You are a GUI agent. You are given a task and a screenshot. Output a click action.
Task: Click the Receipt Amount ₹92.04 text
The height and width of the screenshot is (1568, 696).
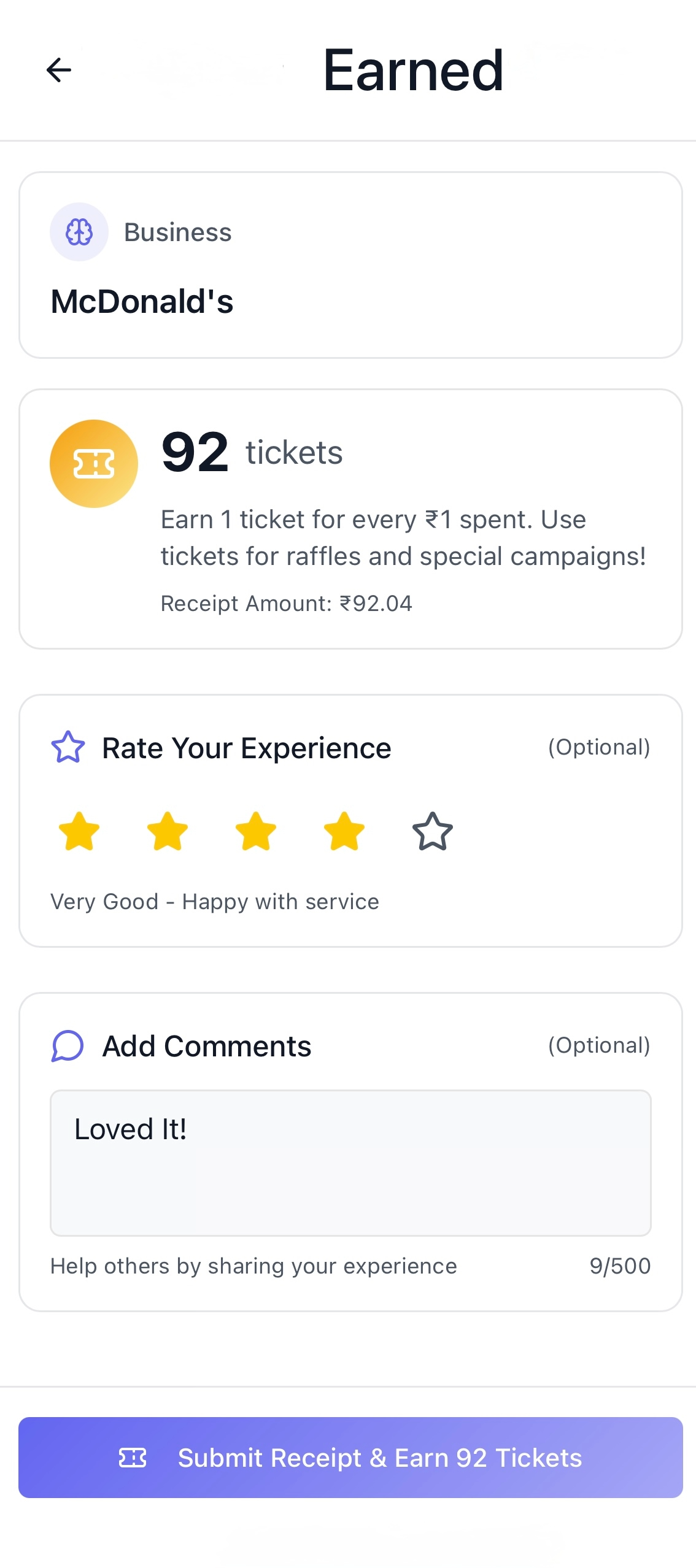coord(286,604)
